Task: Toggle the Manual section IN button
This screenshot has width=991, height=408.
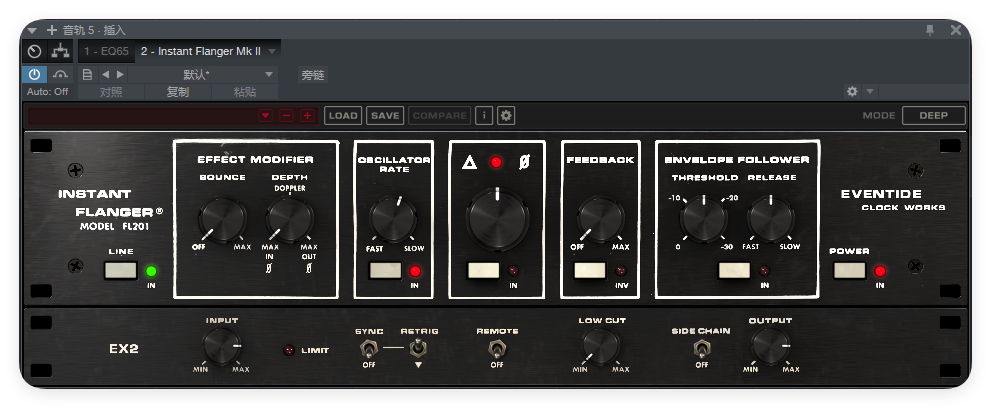Action: pyautogui.click(x=483, y=271)
